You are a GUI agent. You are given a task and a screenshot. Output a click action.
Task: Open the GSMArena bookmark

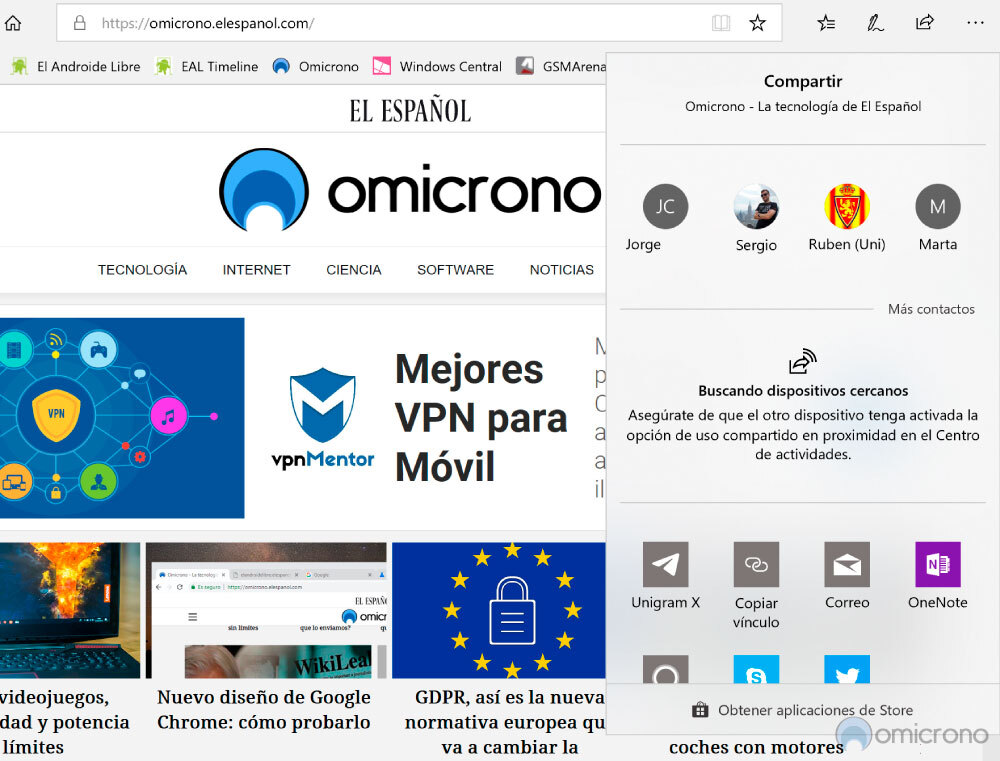tap(561, 66)
